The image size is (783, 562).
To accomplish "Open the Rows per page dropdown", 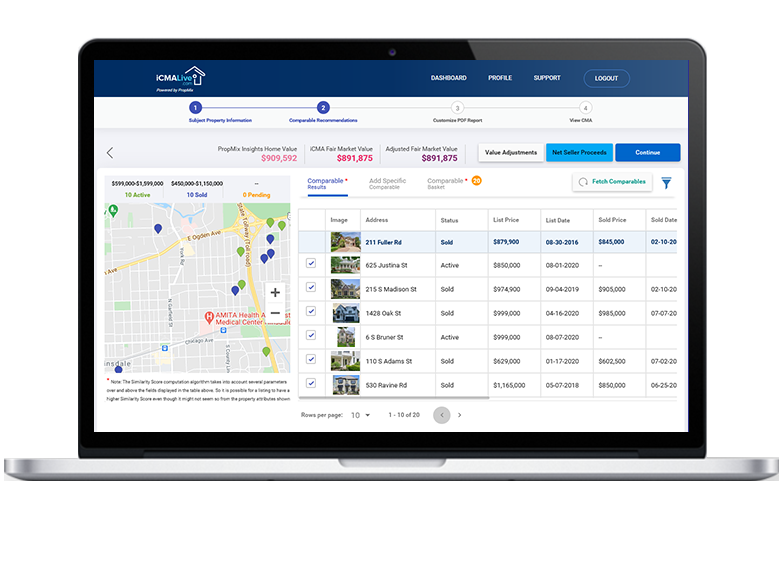I will 360,415.
